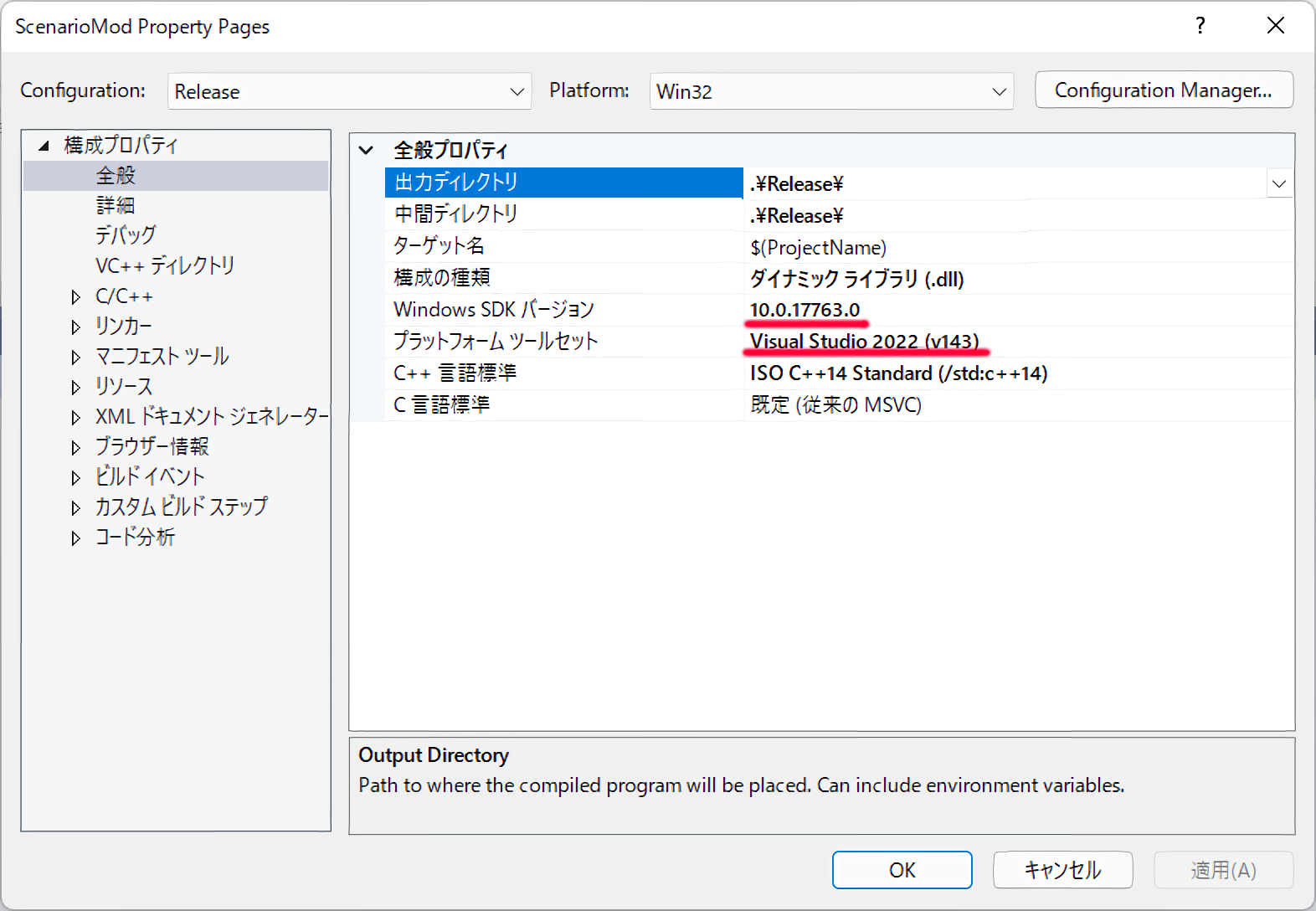
Task: Expand the リンカー tree node
Action: (76, 327)
